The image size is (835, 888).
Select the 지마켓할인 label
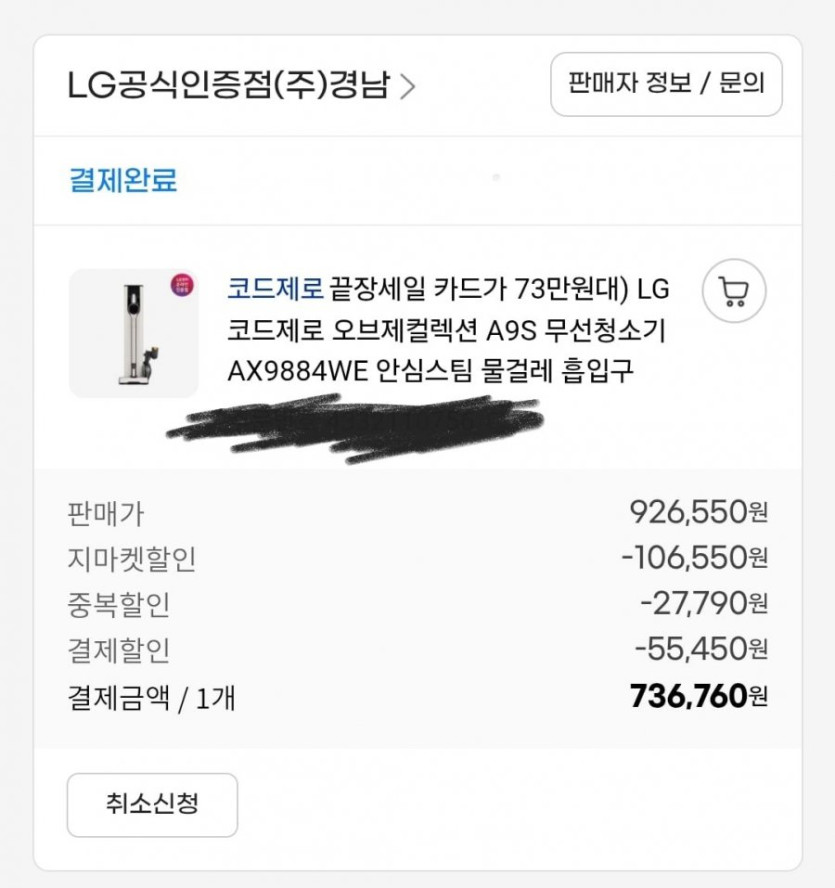(131, 559)
